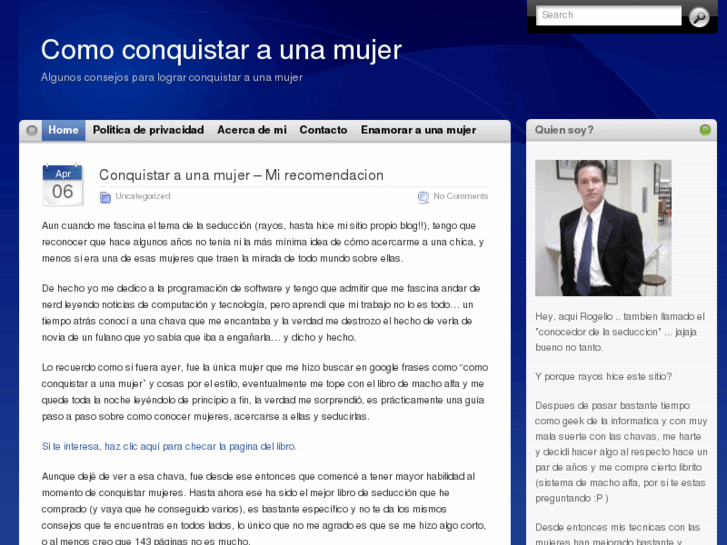Click paragraph starting Aun cuando me fascina
Screen dimensions: 727x545
[x=263, y=242]
